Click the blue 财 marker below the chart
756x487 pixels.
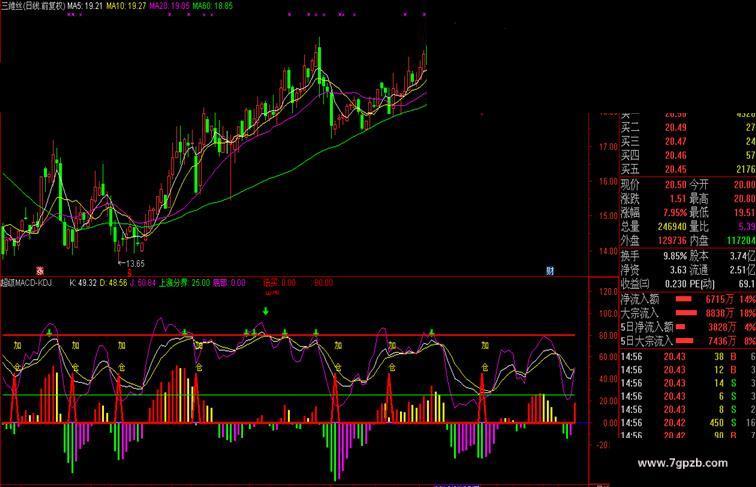point(550,271)
